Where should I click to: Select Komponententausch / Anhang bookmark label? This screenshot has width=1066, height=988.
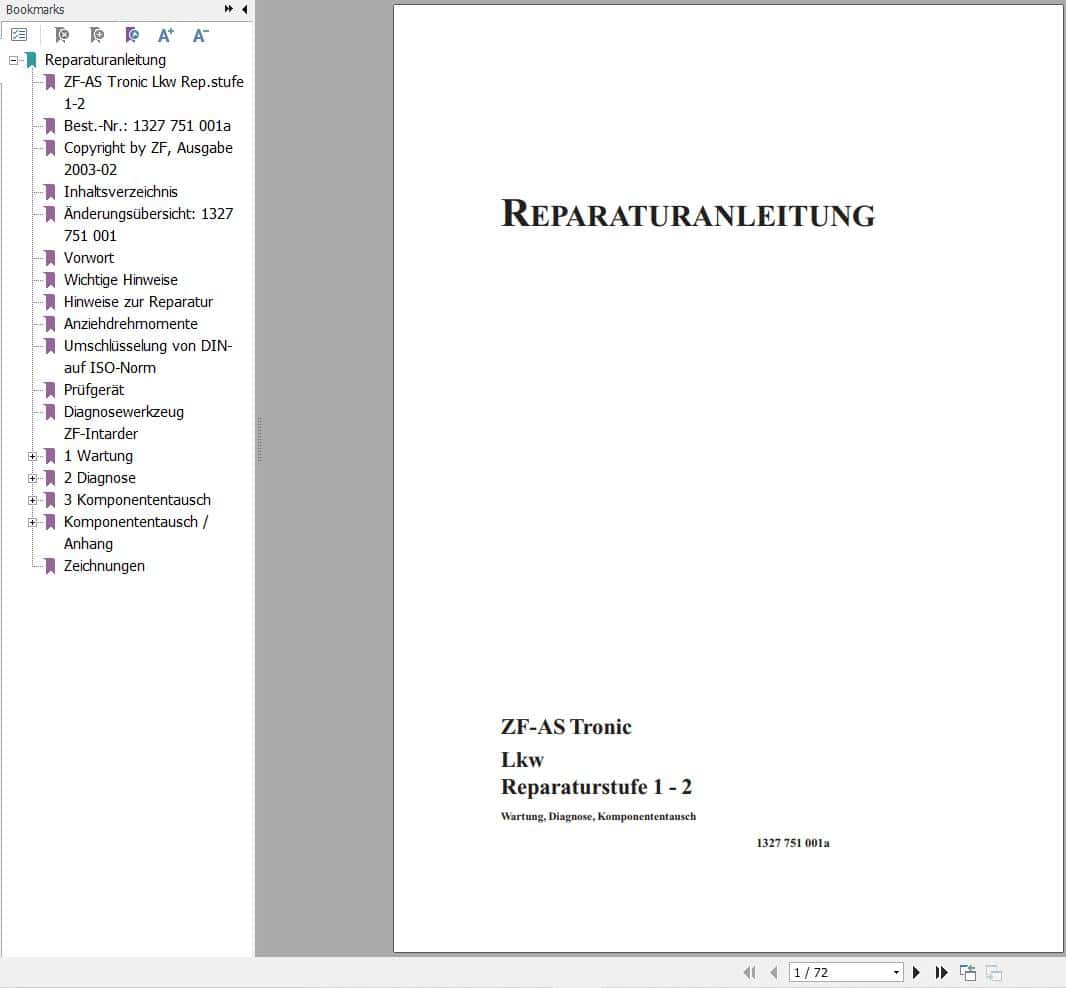tap(136, 532)
